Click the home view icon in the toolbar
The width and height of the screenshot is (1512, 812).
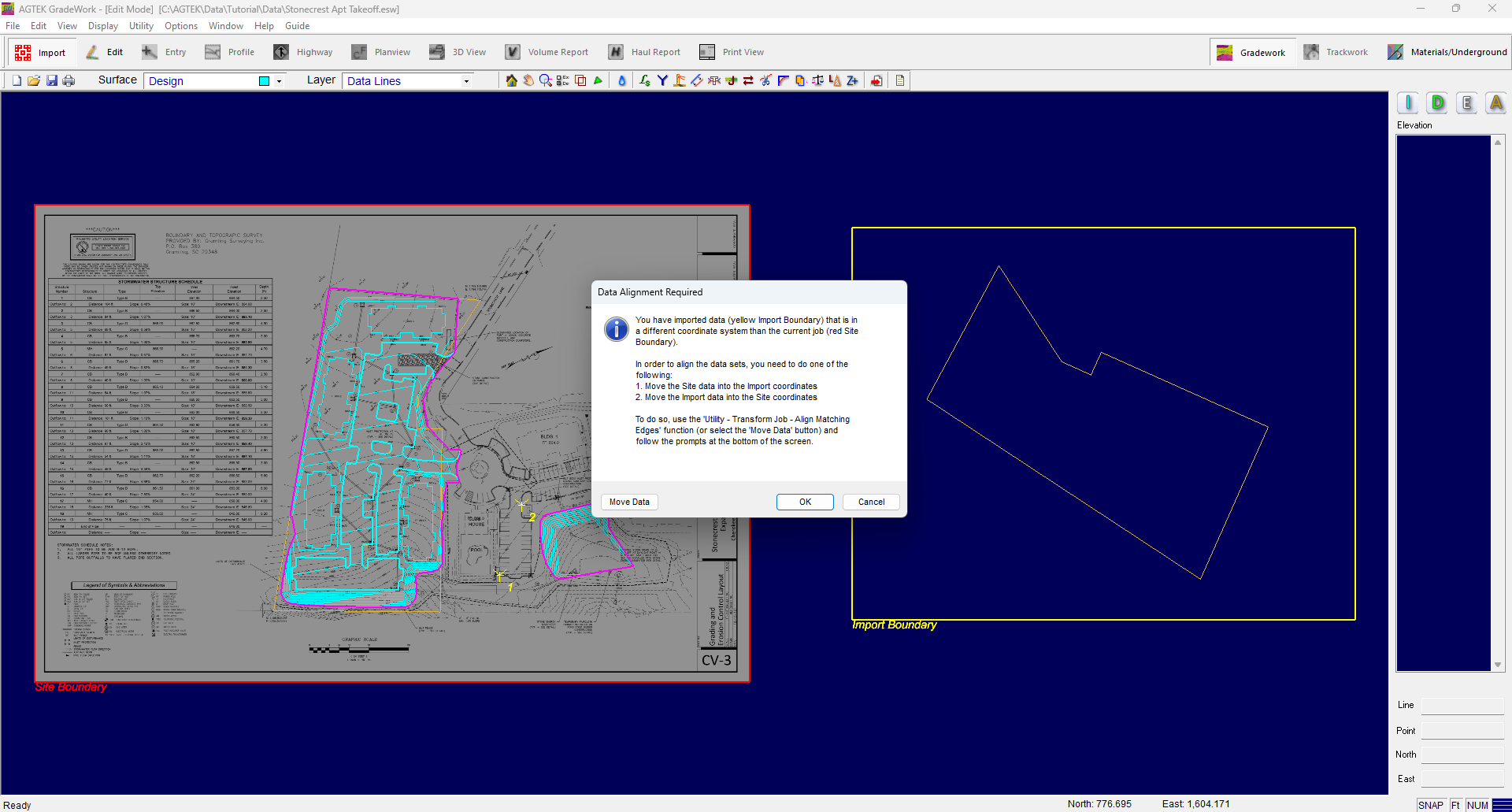point(512,80)
